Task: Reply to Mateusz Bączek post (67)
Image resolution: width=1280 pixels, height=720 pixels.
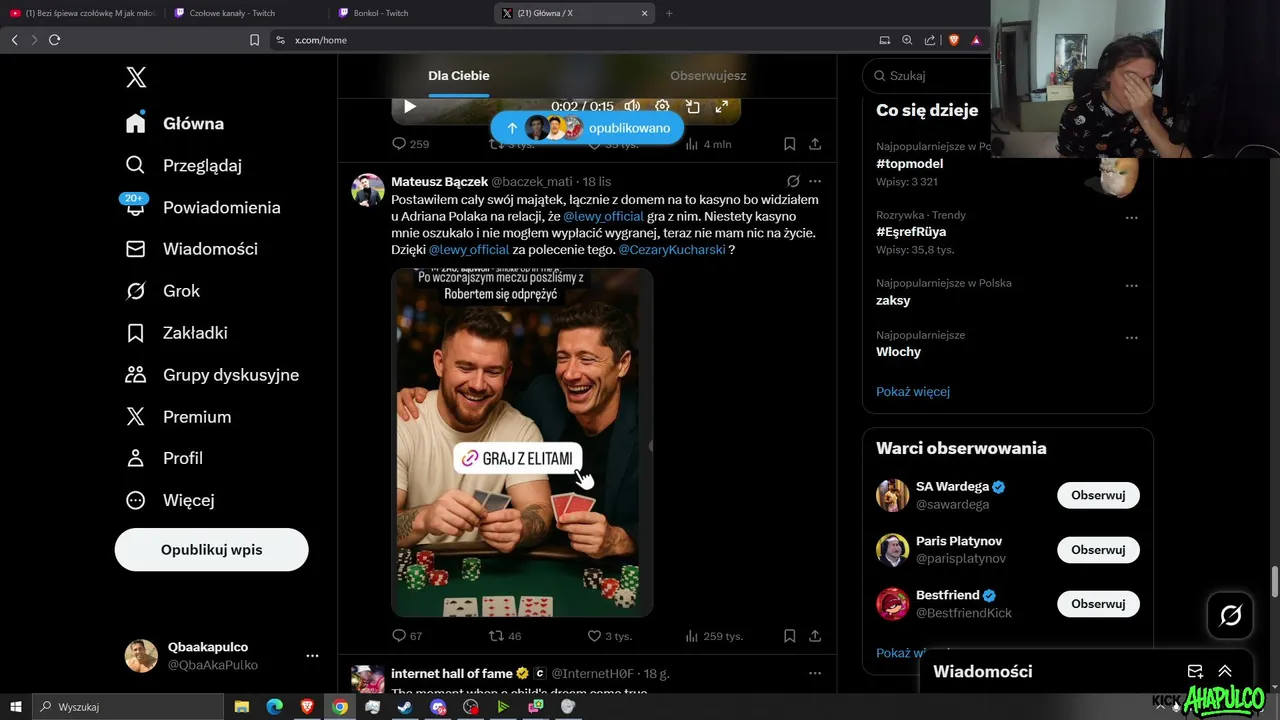Action: [x=407, y=636]
